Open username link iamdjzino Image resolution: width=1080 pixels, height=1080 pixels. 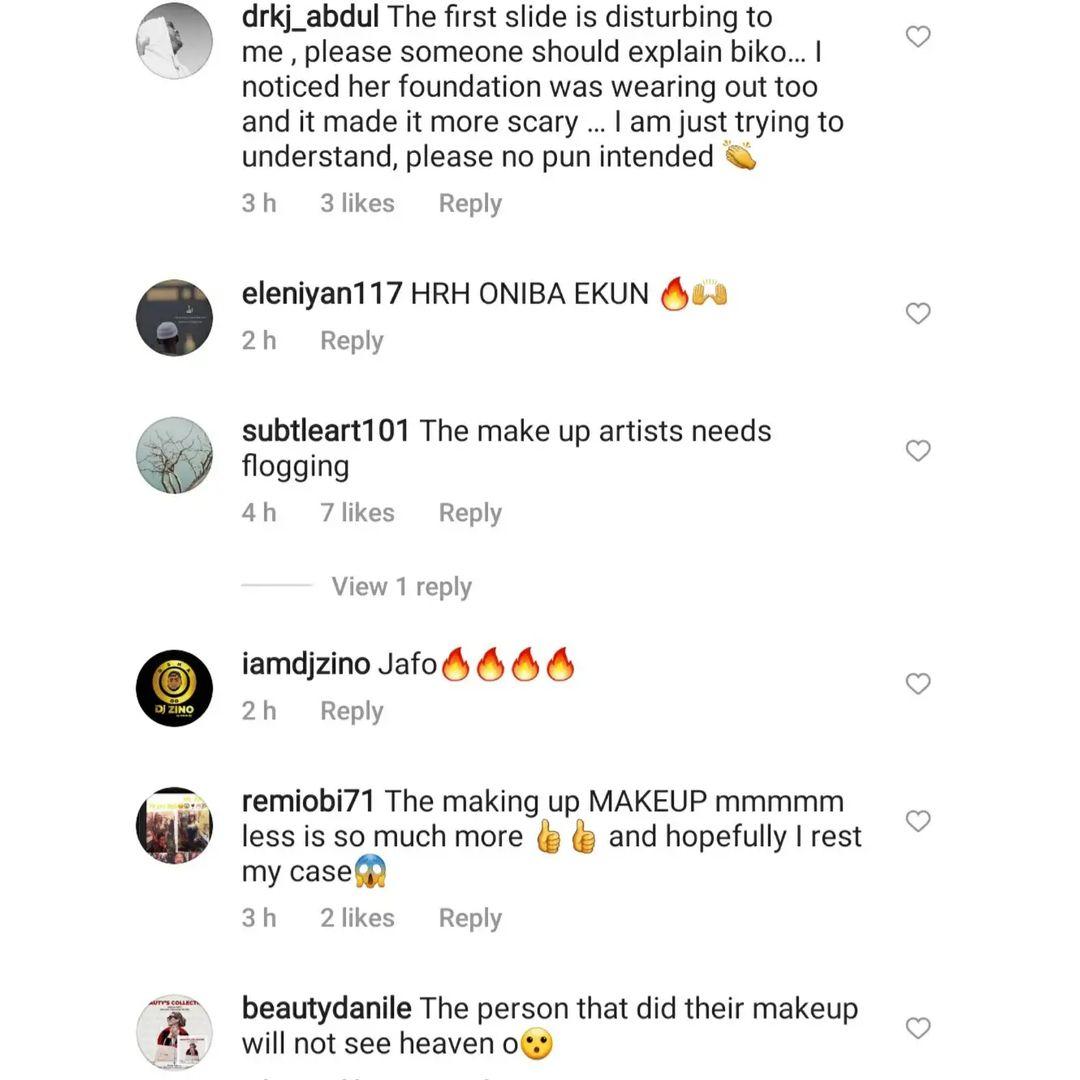pos(306,664)
